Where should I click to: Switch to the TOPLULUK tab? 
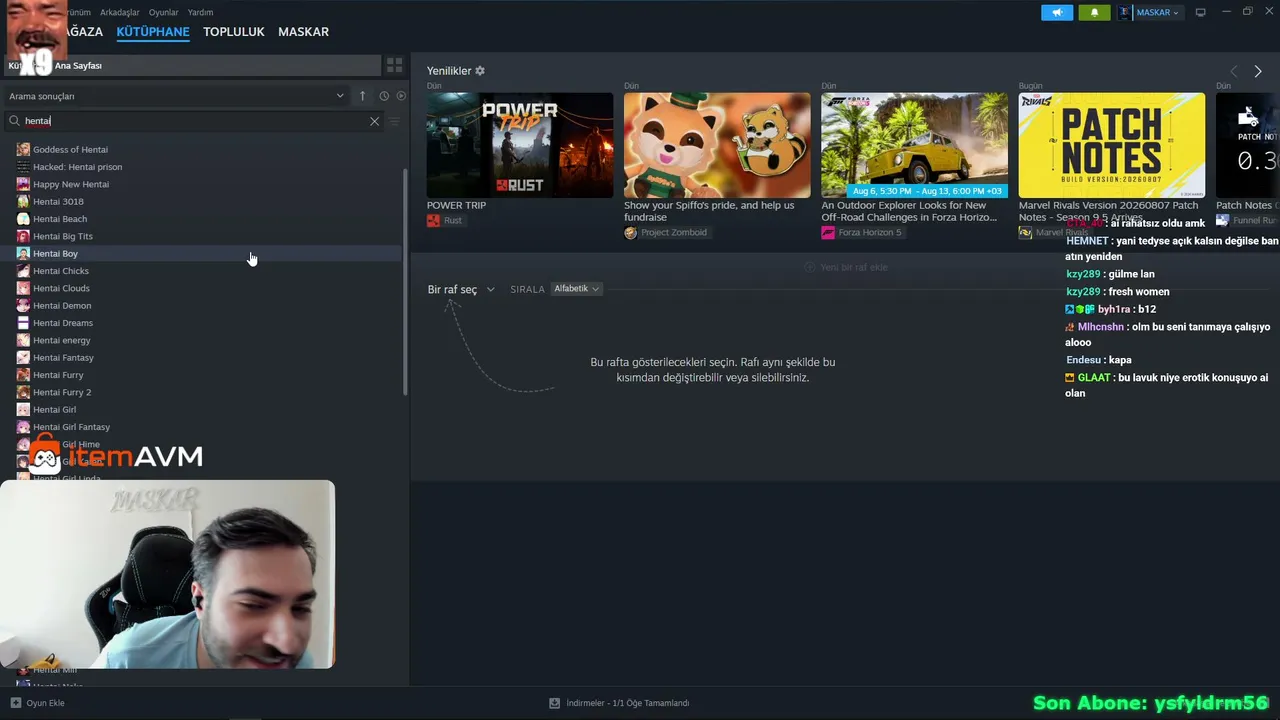[234, 32]
